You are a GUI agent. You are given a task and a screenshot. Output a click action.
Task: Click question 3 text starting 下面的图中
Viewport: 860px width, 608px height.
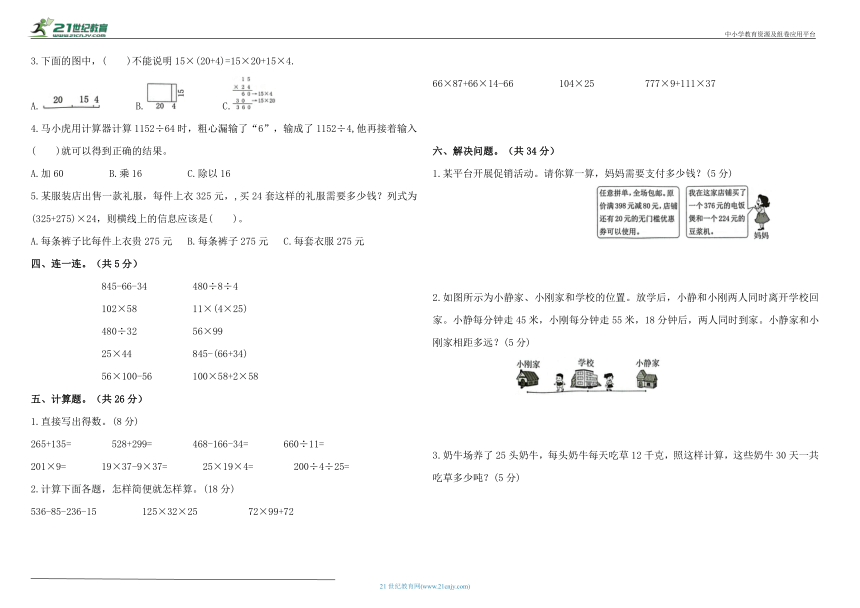pos(162,61)
